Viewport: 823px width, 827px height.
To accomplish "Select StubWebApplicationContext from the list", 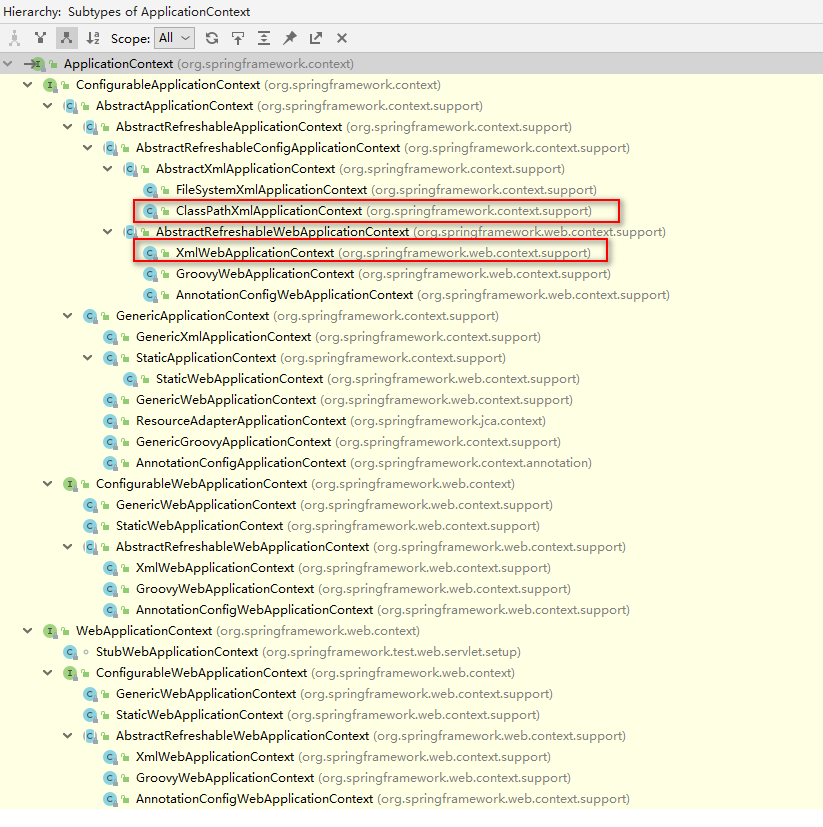I will (177, 651).
